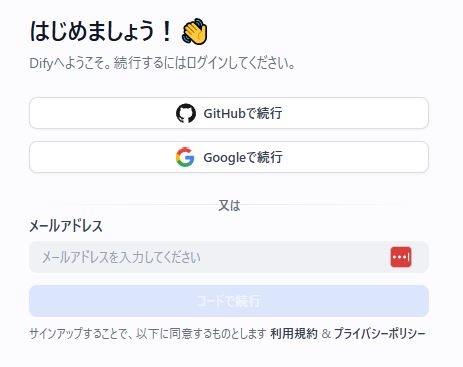Click the multicolor Google G logo
Screen dimensions: 463x367
coord(185,157)
